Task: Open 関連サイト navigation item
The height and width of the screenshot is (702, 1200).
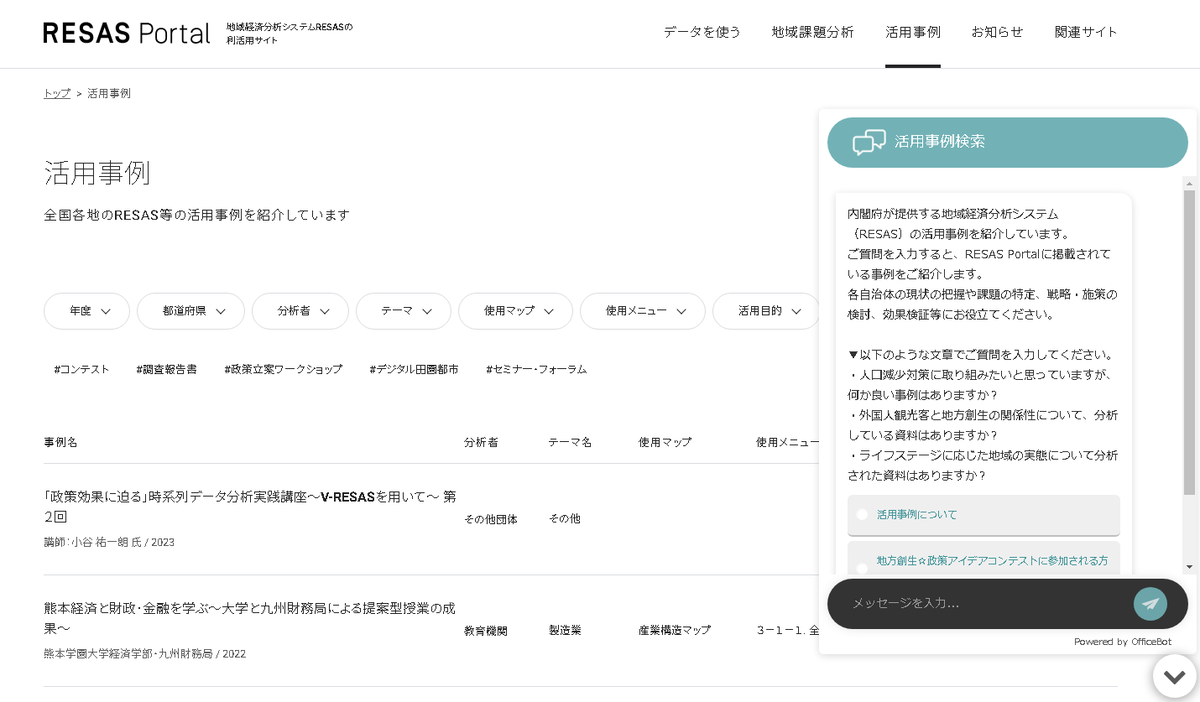Action: [1086, 32]
